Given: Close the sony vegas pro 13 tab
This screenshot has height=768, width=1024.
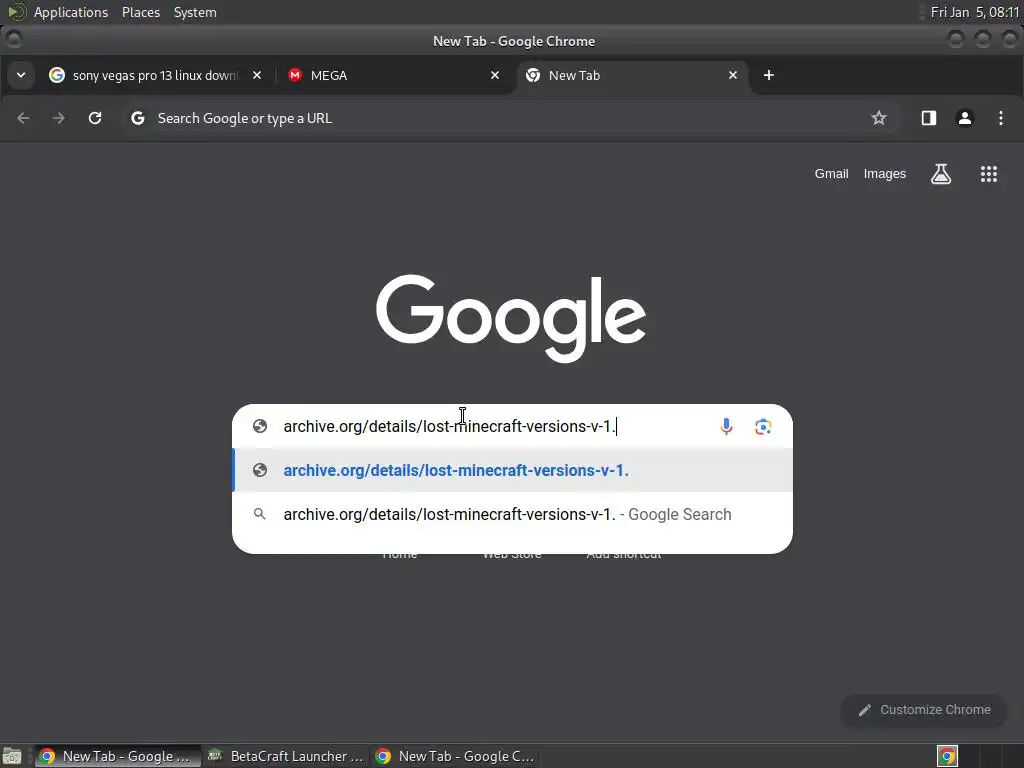Looking at the screenshot, I should [257, 75].
